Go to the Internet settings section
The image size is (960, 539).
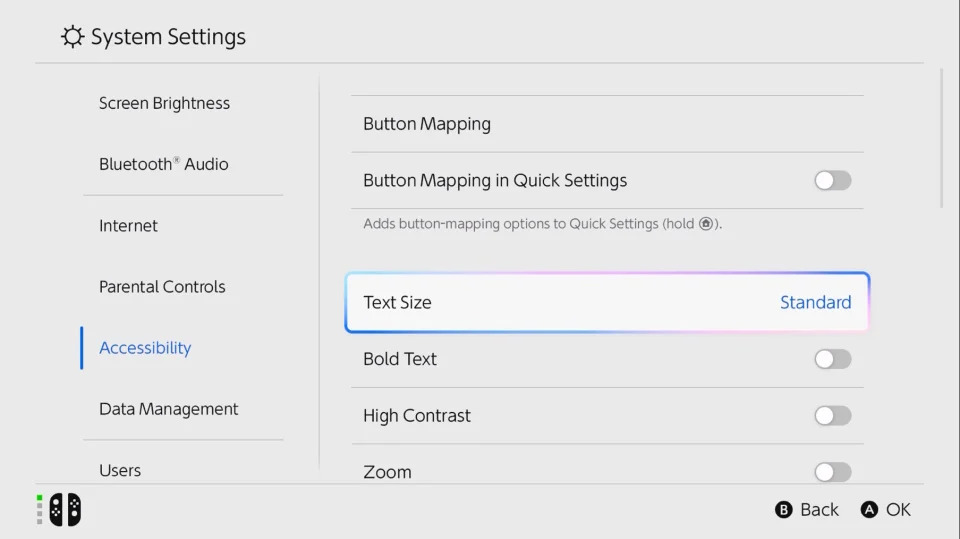pos(128,226)
